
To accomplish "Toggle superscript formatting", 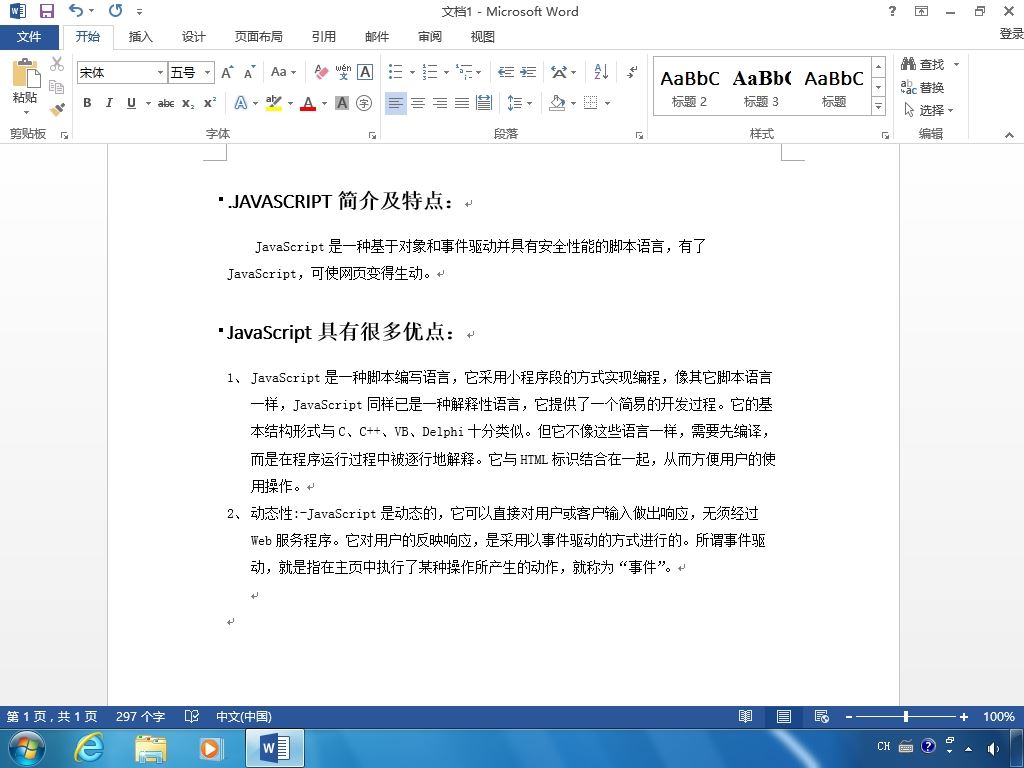I will [210, 103].
